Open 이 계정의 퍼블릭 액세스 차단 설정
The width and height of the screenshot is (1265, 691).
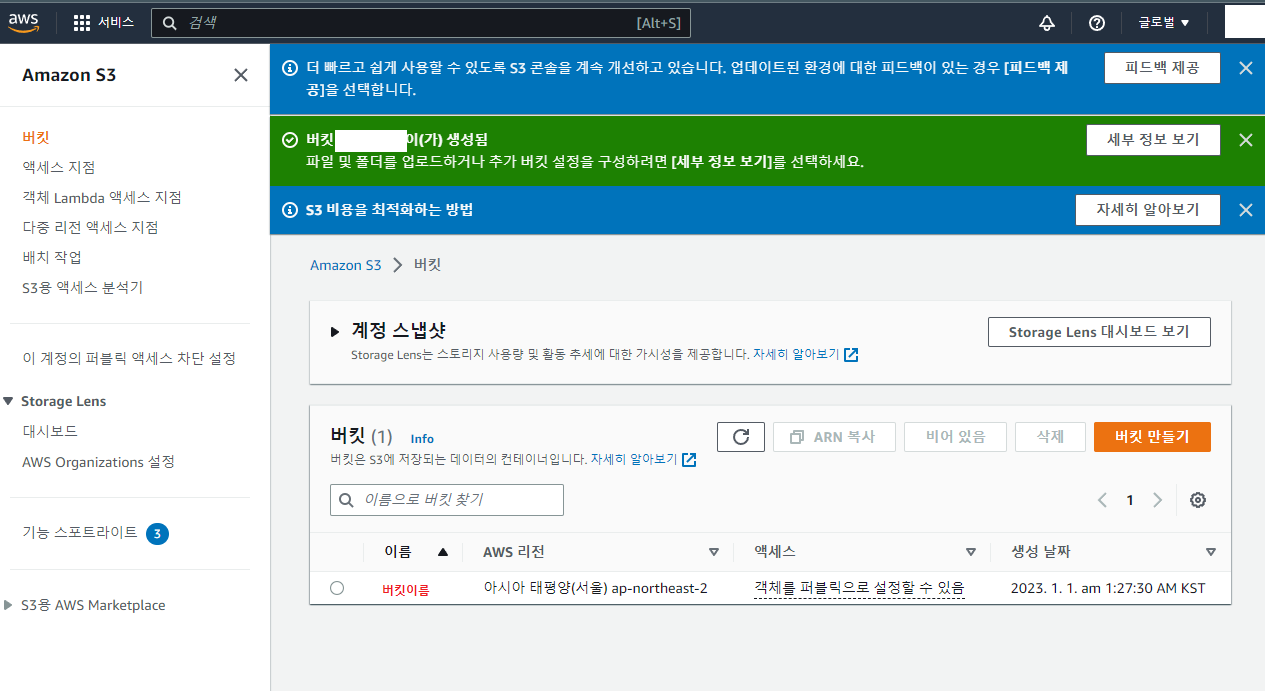pyautogui.click(x=129, y=358)
